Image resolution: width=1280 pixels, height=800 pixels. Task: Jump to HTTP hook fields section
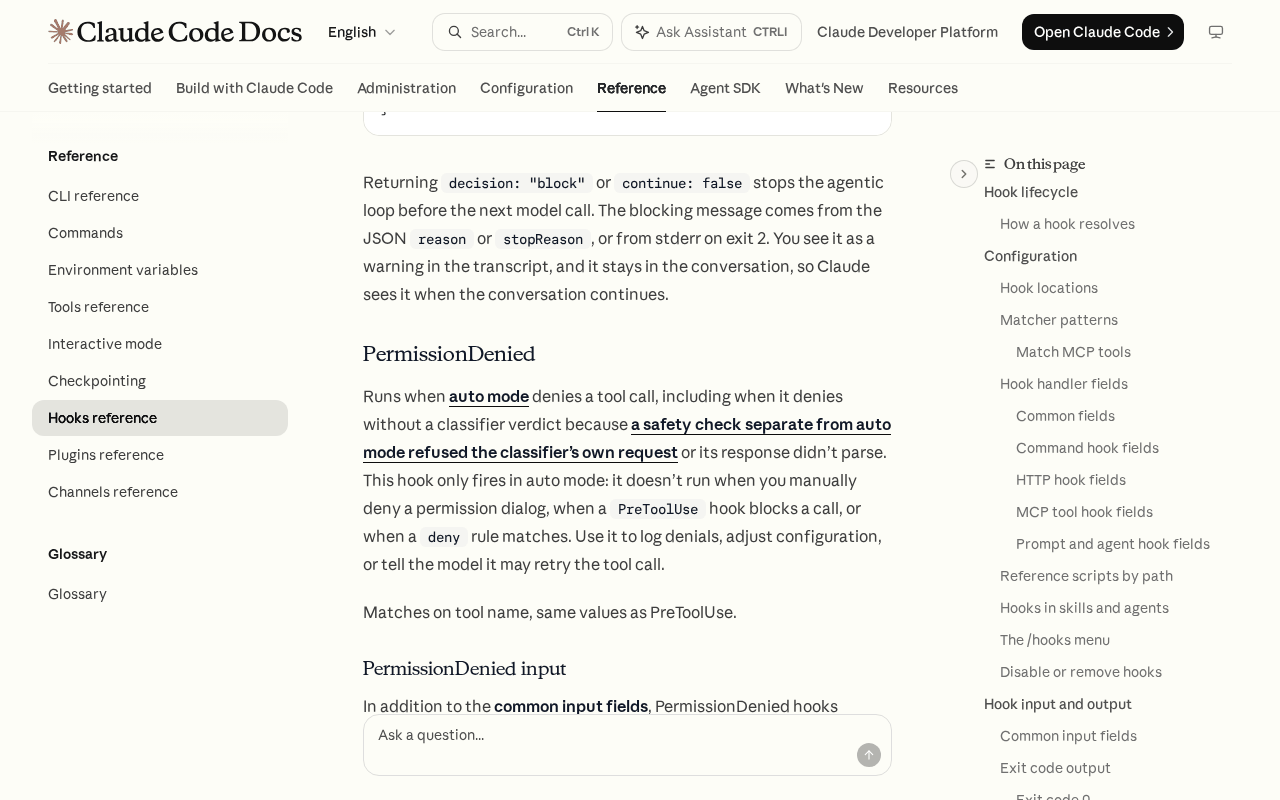click(x=1071, y=480)
